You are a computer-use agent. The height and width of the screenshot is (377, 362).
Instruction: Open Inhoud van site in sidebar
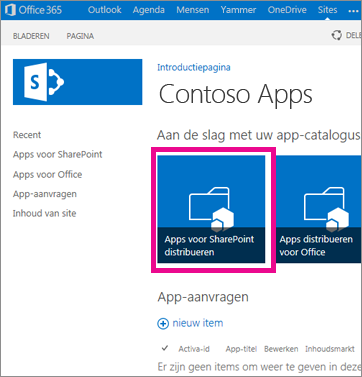coord(44,213)
